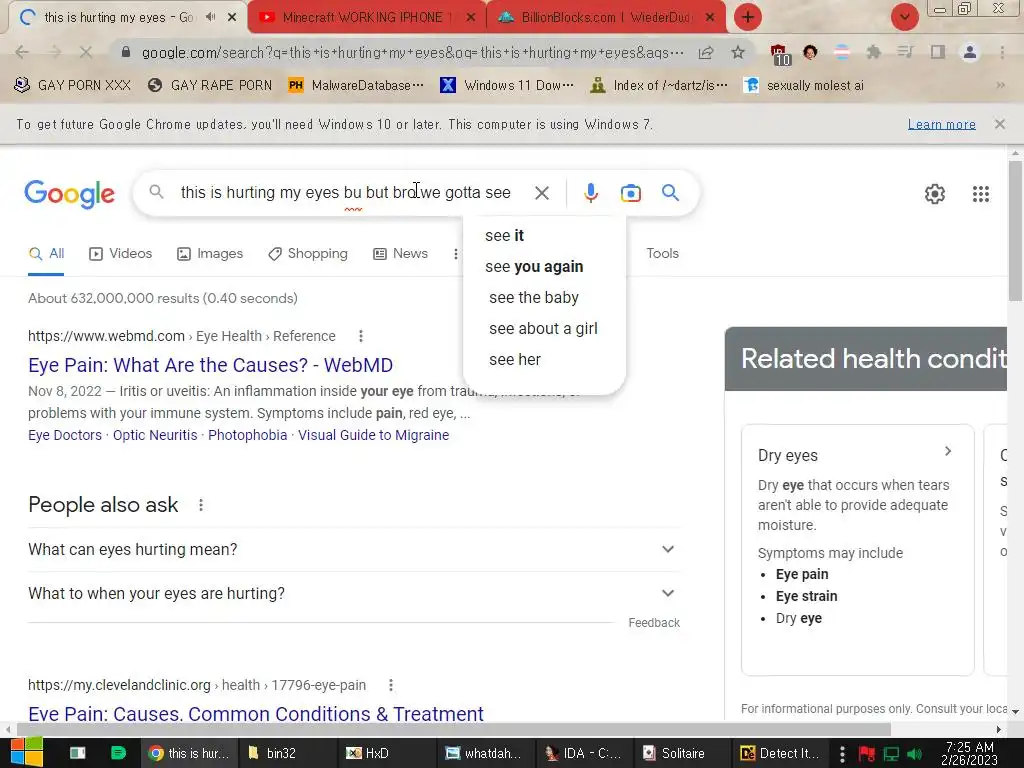The width and height of the screenshot is (1024, 768).
Task: Switch to the Shopping results tab
Action: (x=308, y=253)
